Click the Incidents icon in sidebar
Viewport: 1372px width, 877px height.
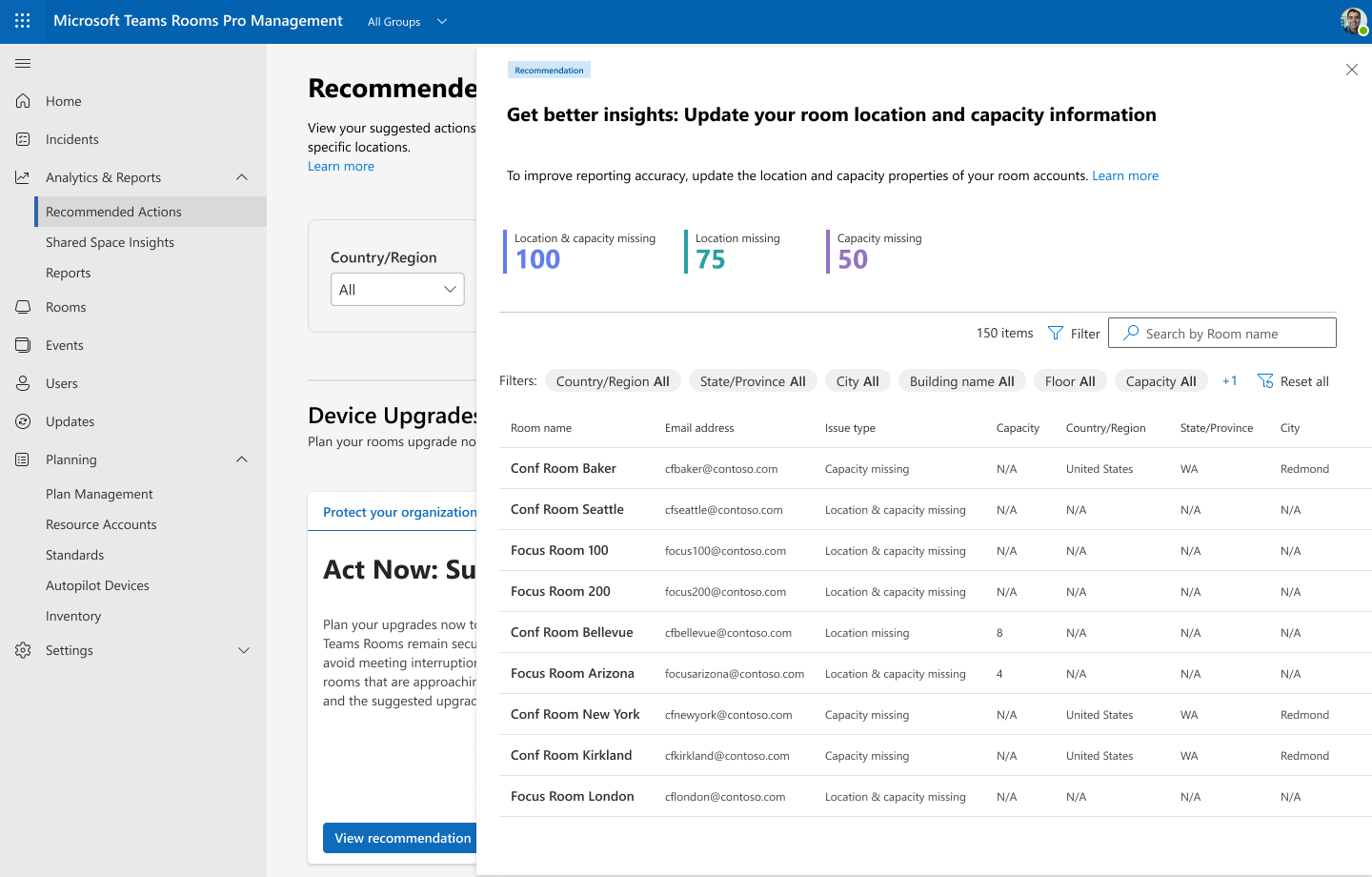click(23, 139)
